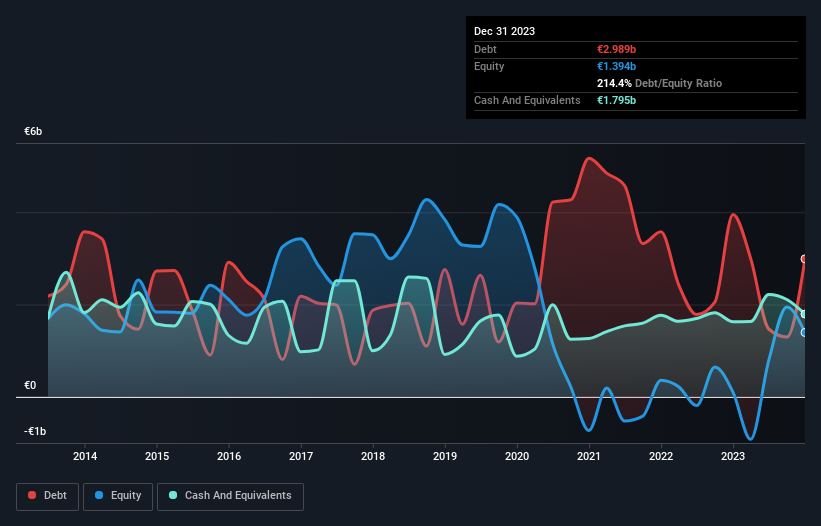
Task: Click the 2019 x-axis label
Action: (x=445, y=456)
